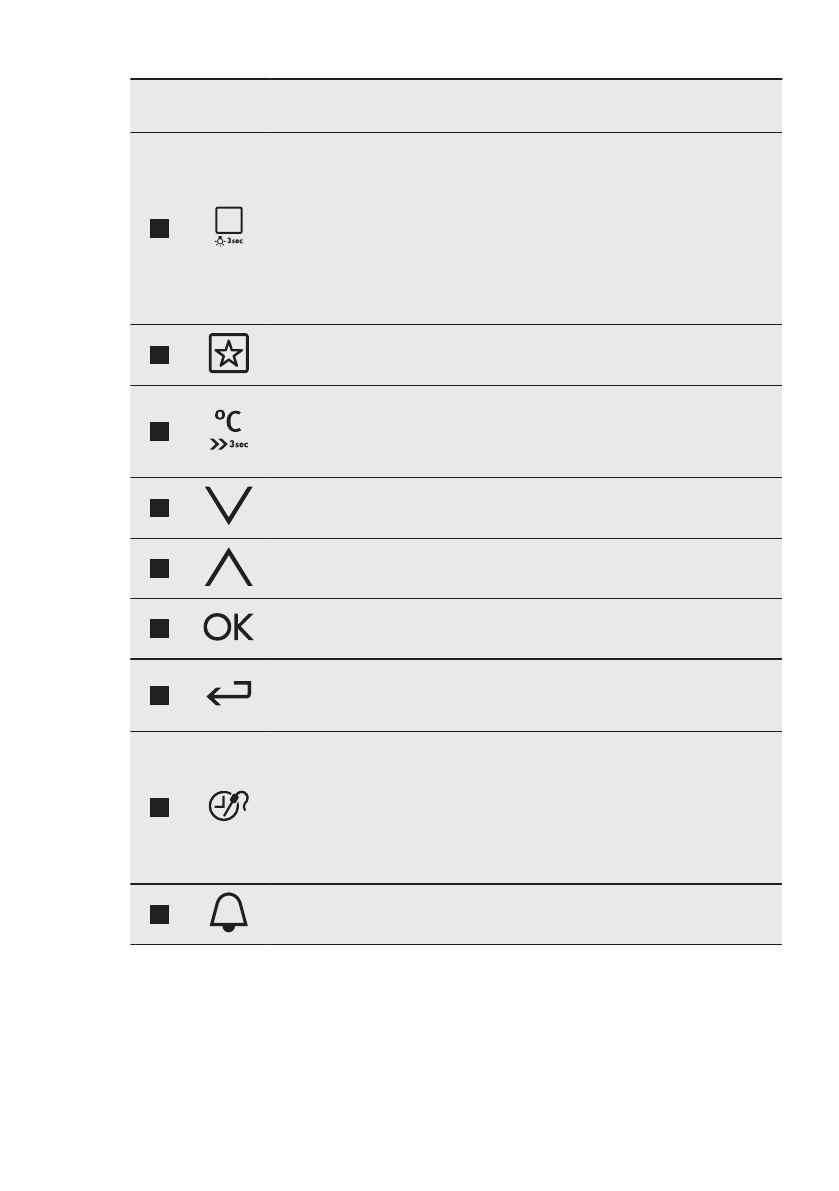
Task: Select the clock and probe icon
Action: (x=229, y=808)
